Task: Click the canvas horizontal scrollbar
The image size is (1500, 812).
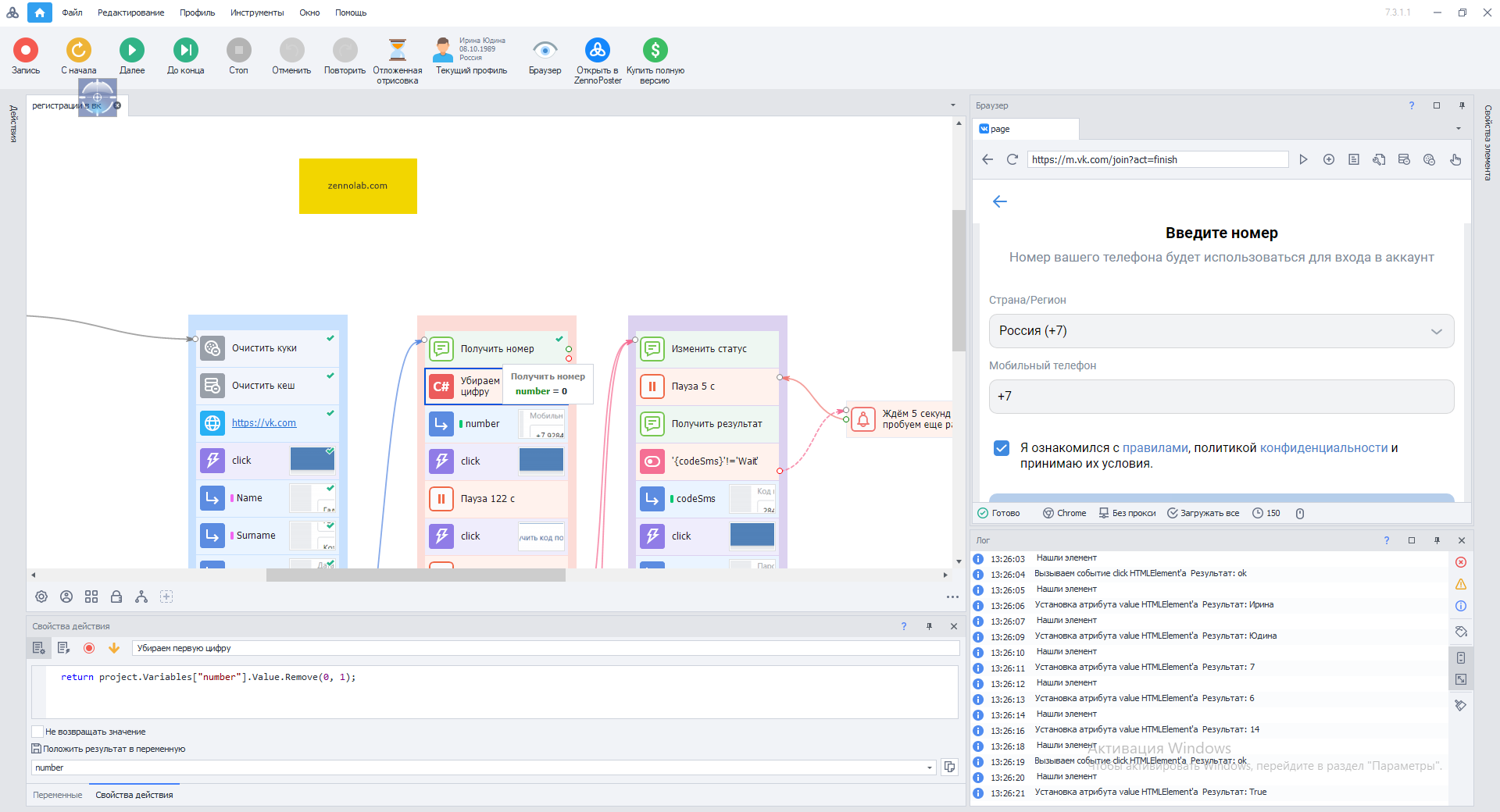Action: [416, 575]
